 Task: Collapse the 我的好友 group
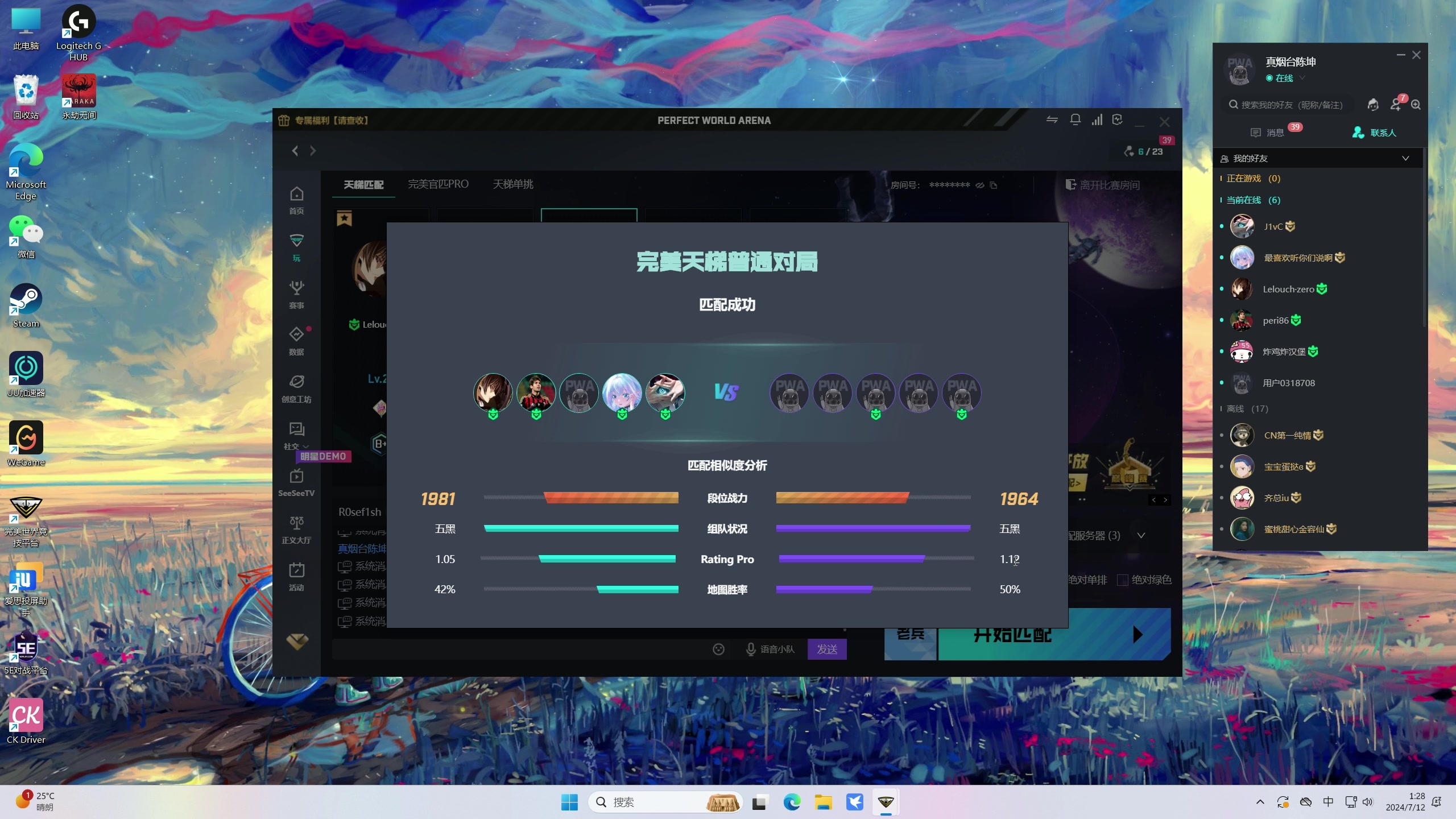(x=1405, y=158)
